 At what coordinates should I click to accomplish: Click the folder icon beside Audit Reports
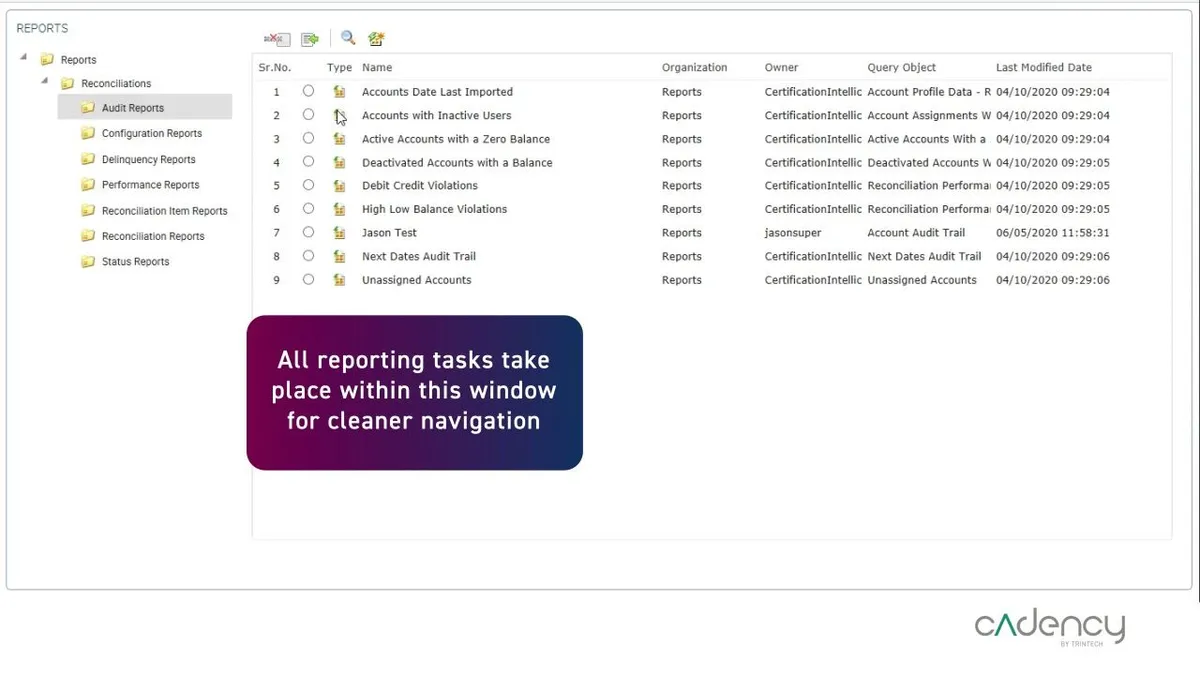coord(88,108)
